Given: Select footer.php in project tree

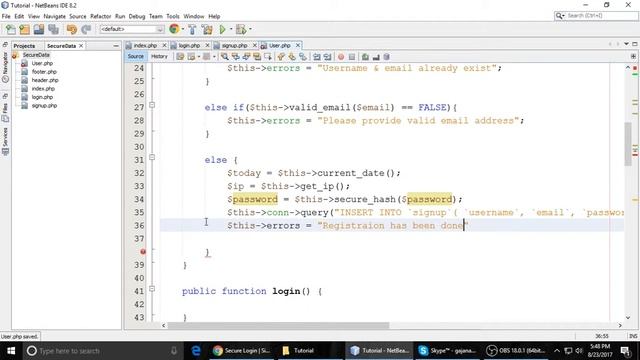Looking at the screenshot, I should click(x=44, y=72).
